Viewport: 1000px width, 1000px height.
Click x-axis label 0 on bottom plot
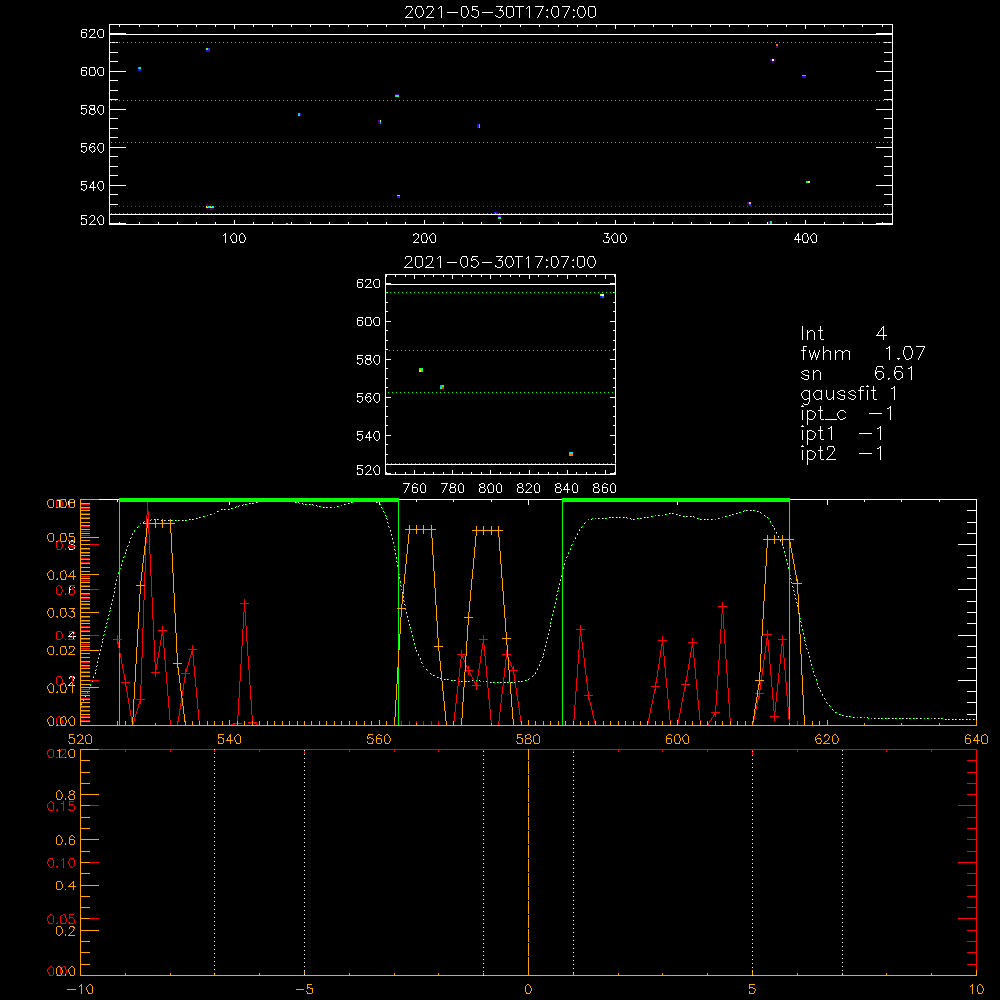pyautogui.click(x=528, y=989)
